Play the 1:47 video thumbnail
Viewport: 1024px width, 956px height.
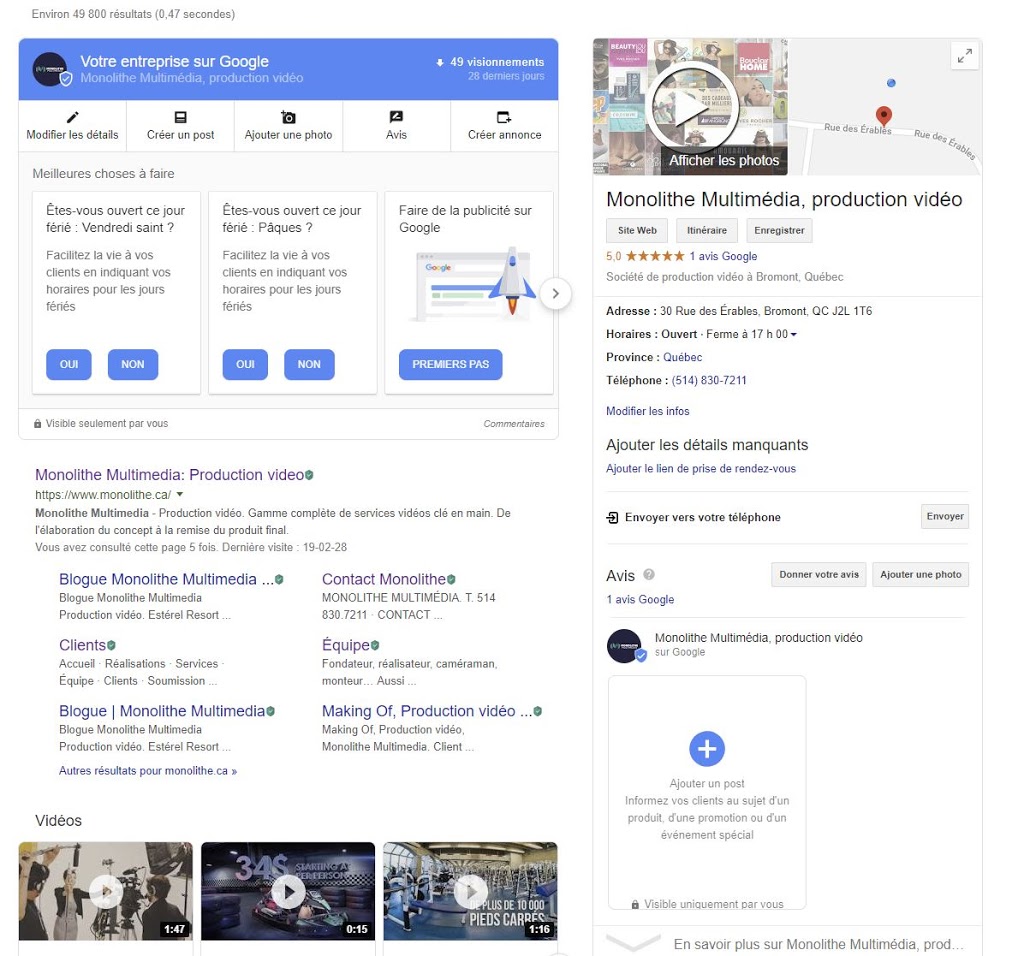click(x=106, y=891)
